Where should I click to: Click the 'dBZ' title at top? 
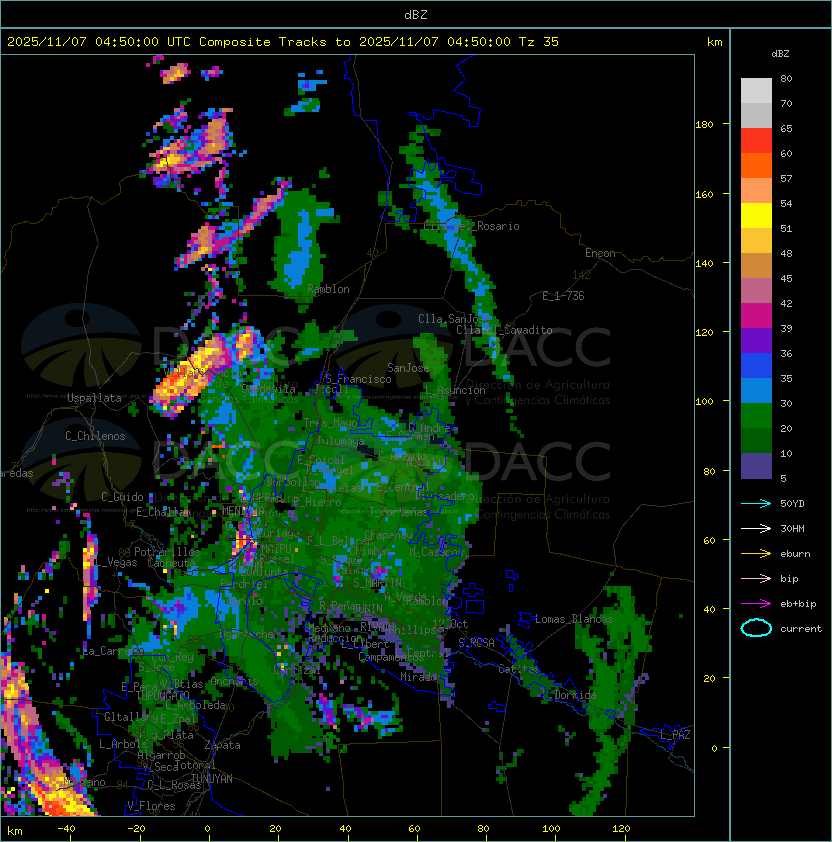(416, 15)
